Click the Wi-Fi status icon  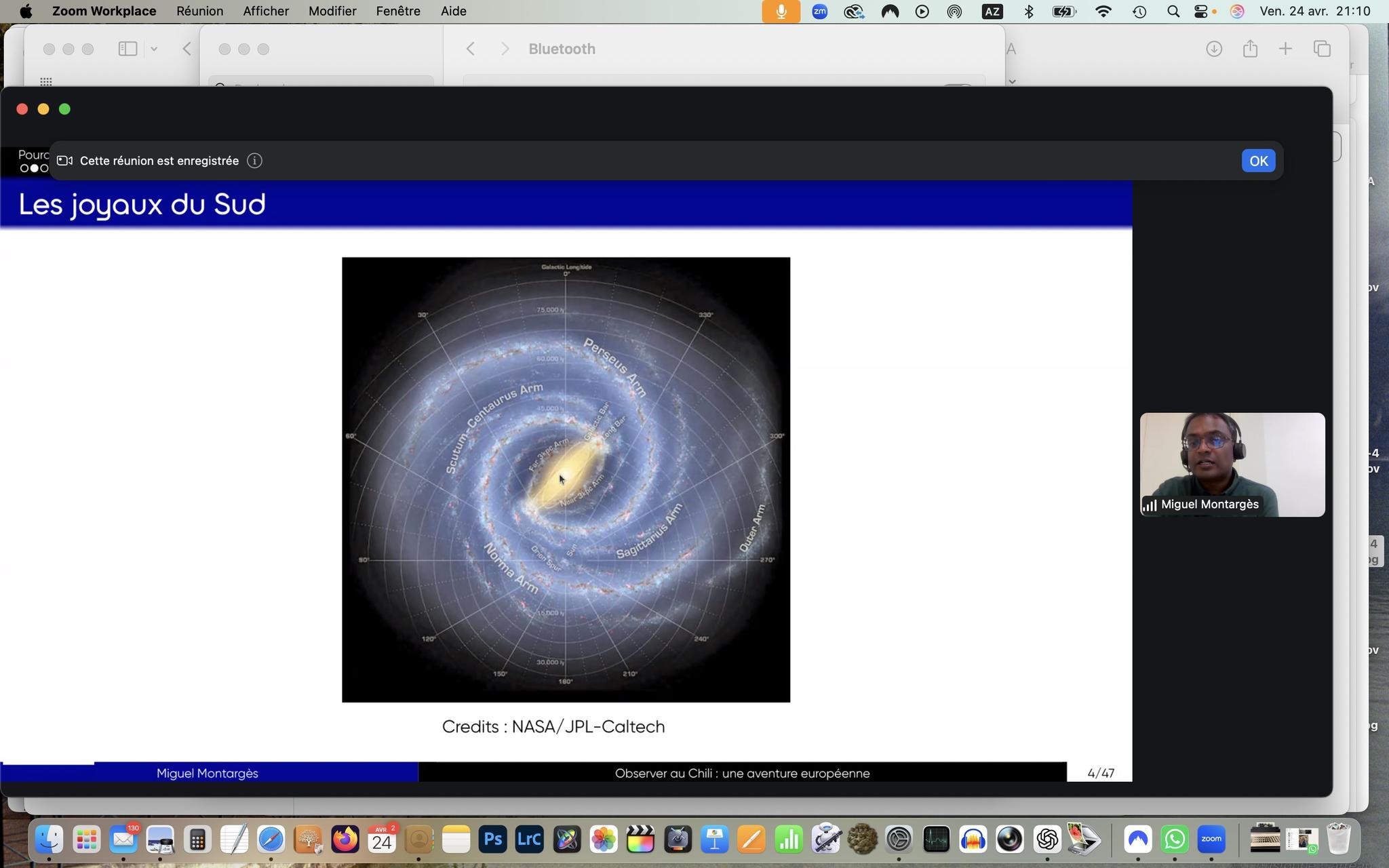[x=1103, y=11]
